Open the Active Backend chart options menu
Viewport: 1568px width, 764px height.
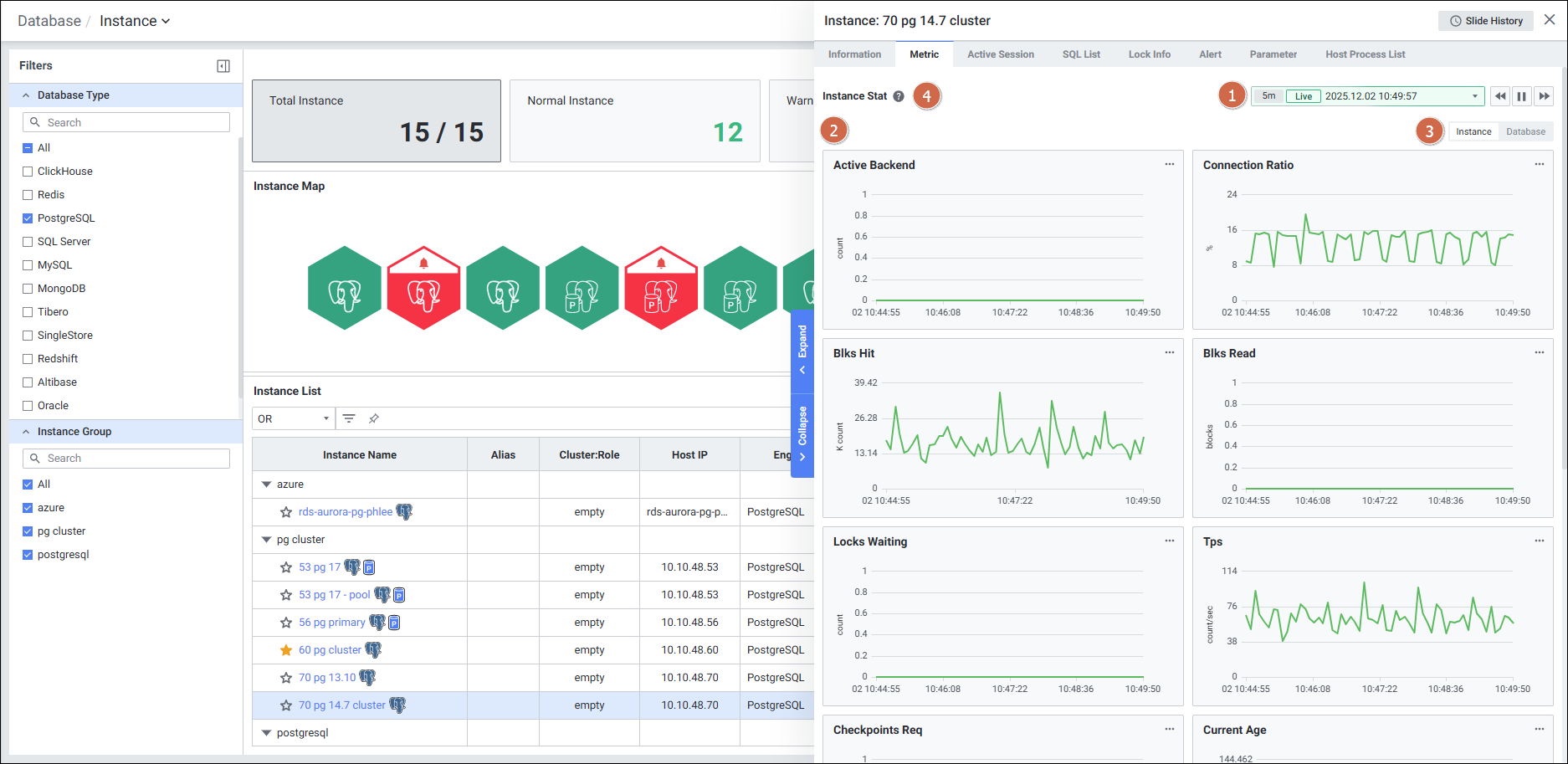1169,165
